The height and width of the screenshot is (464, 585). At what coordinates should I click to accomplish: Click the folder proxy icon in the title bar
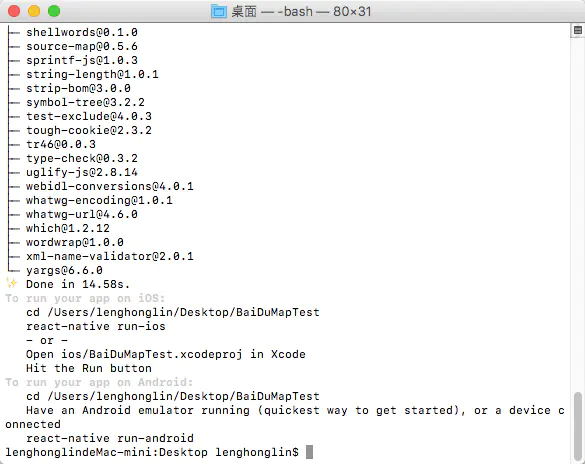[x=219, y=12]
